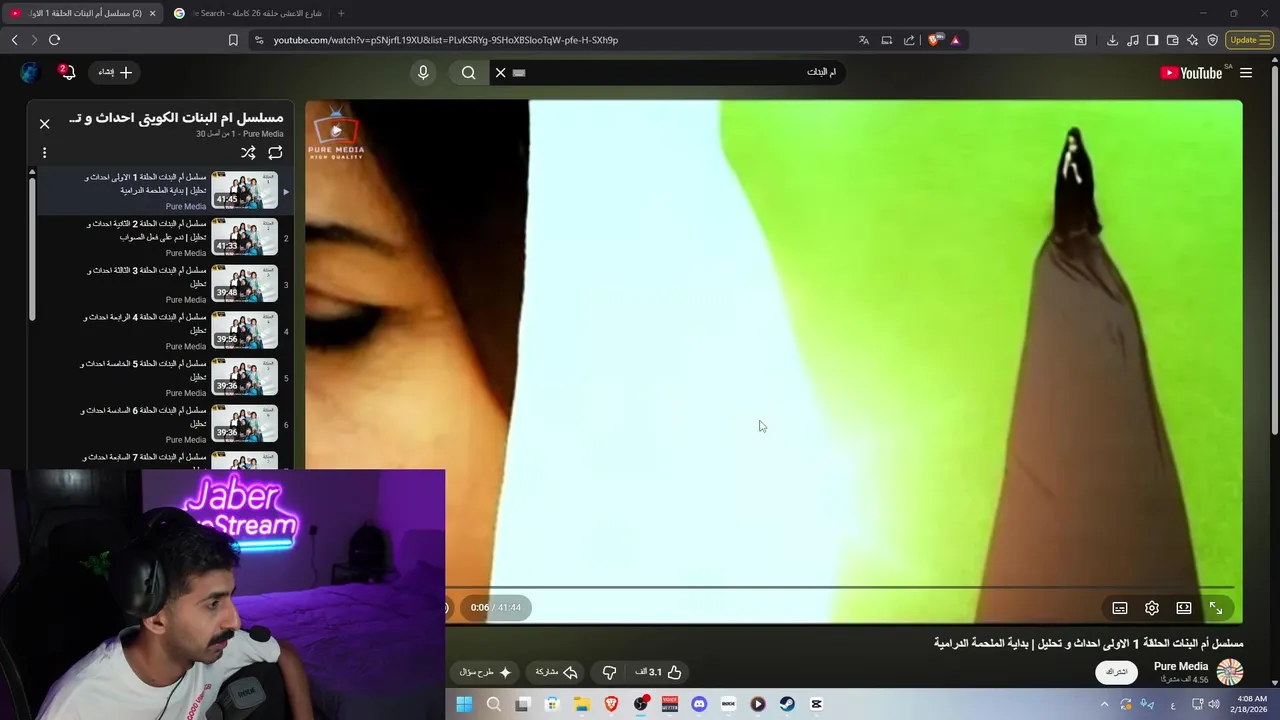Click the Ask (طرح سؤال) button

[x=485, y=672]
